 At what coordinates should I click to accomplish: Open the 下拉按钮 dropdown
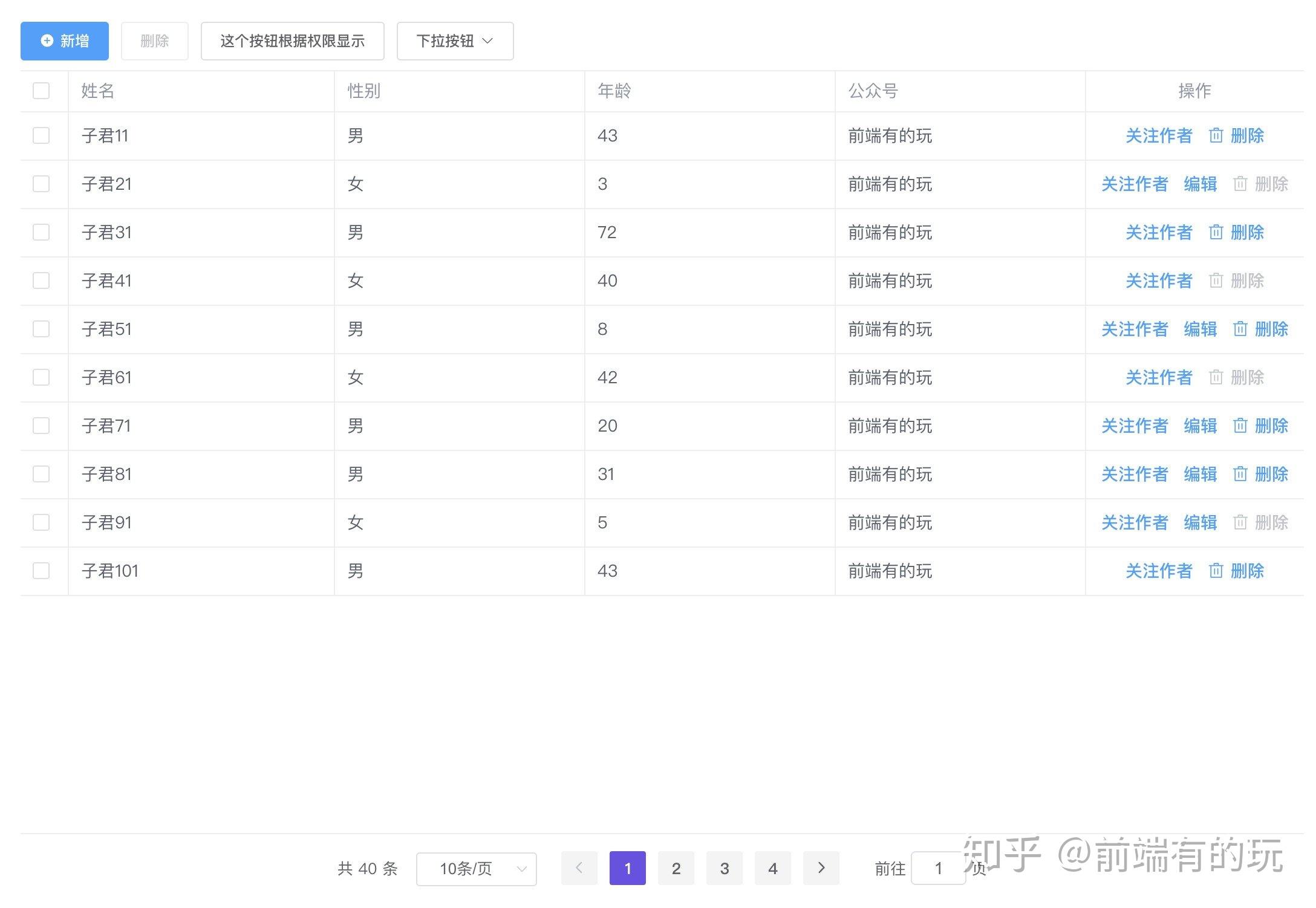(455, 41)
